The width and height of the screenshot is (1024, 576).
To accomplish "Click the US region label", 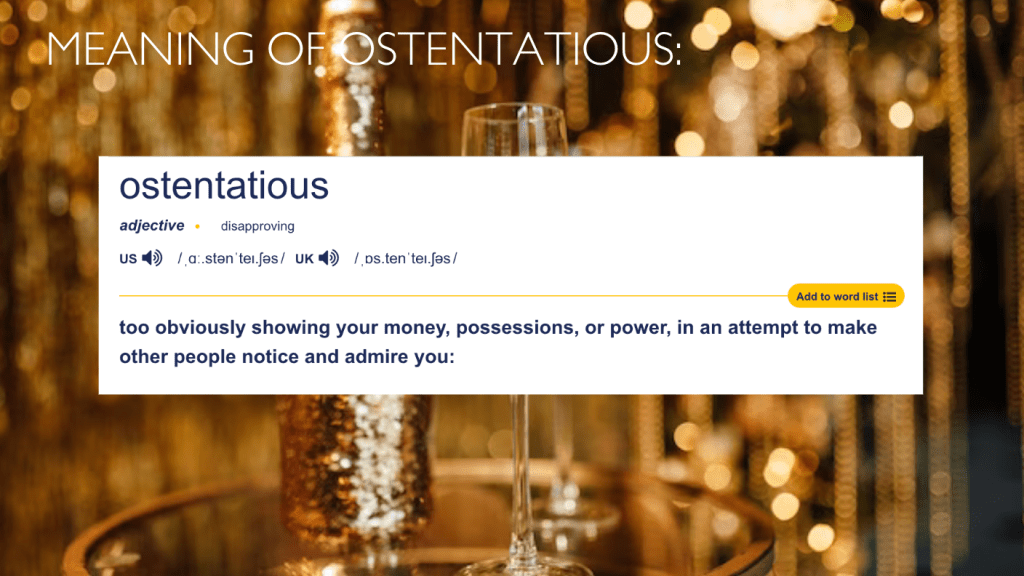I will (128, 259).
